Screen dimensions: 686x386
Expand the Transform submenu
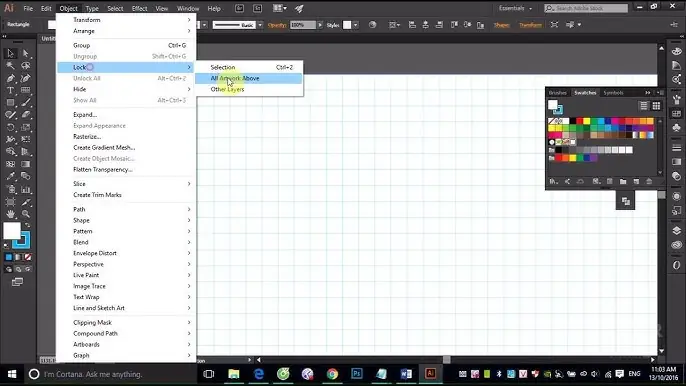tap(126, 20)
